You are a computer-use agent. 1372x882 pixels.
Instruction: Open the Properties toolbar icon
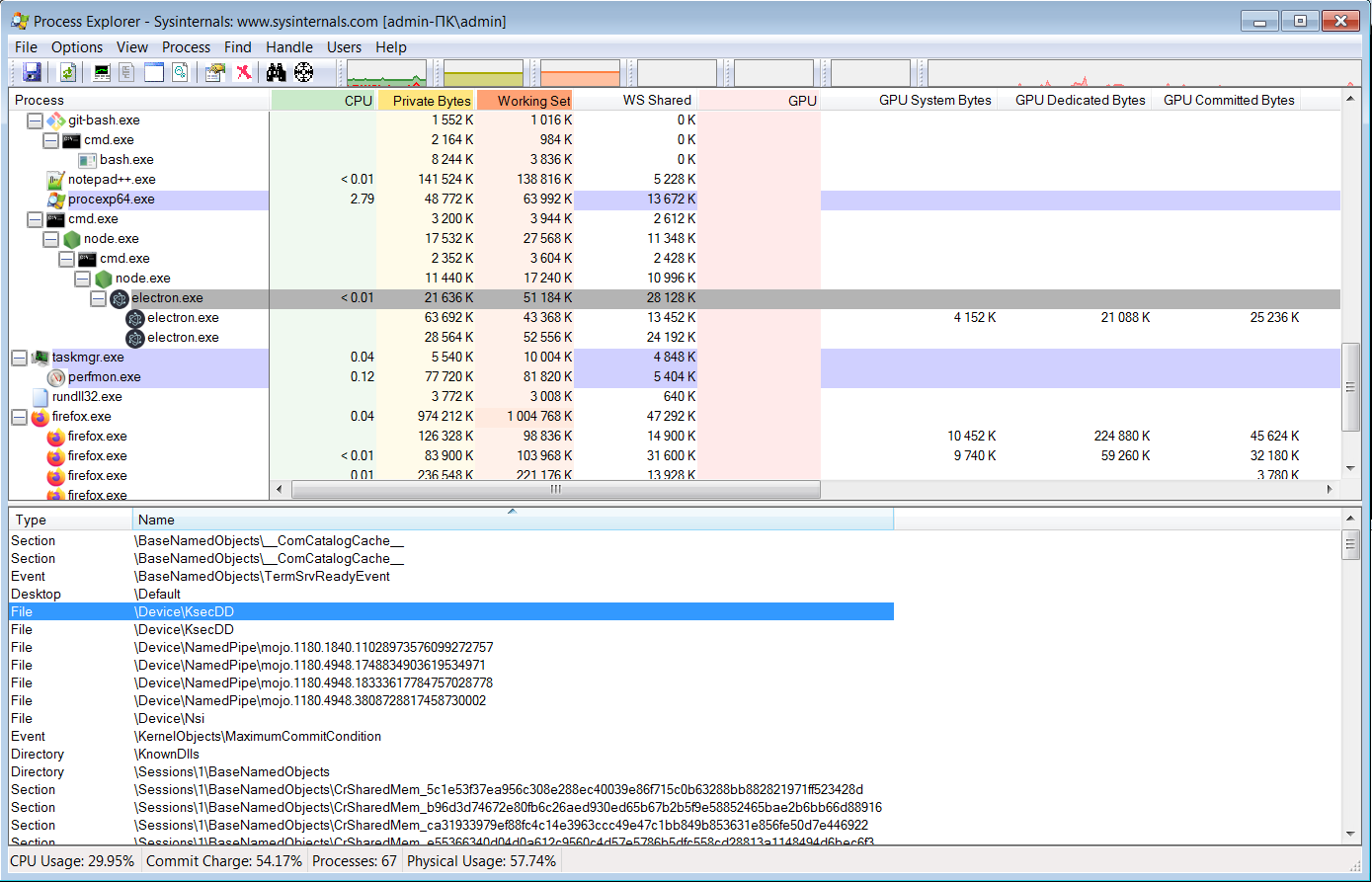point(214,72)
